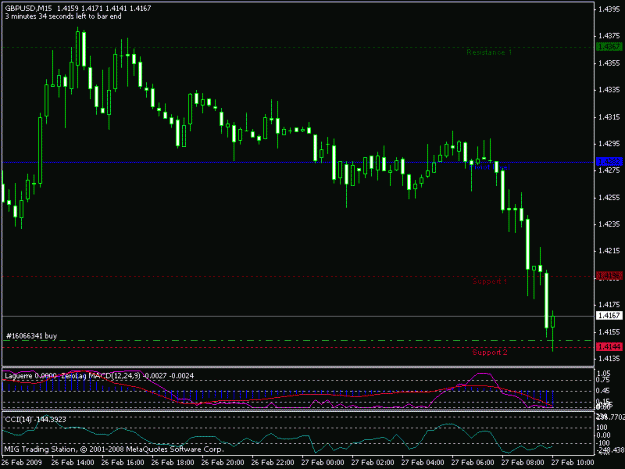Click the 1.4335 price axis value
Image resolution: width=625 pixels, height=469 pixels.
609,90
